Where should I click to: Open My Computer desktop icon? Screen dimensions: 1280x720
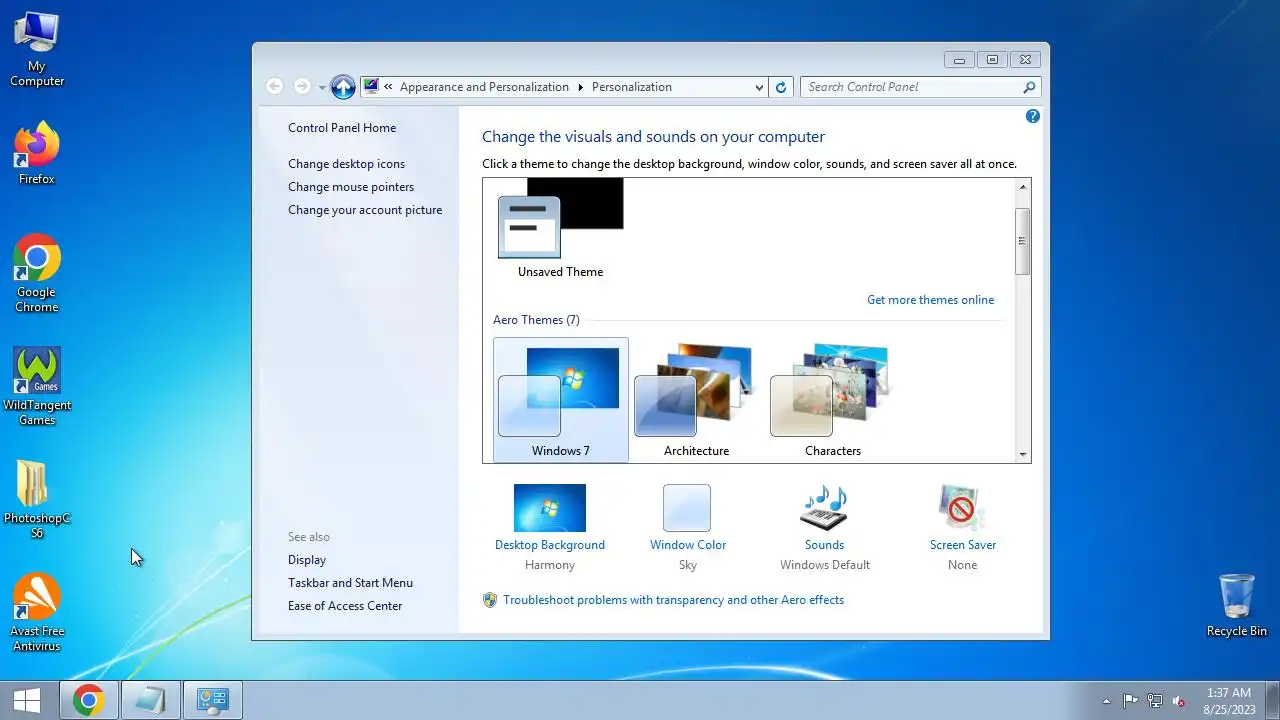coord(37,49)
